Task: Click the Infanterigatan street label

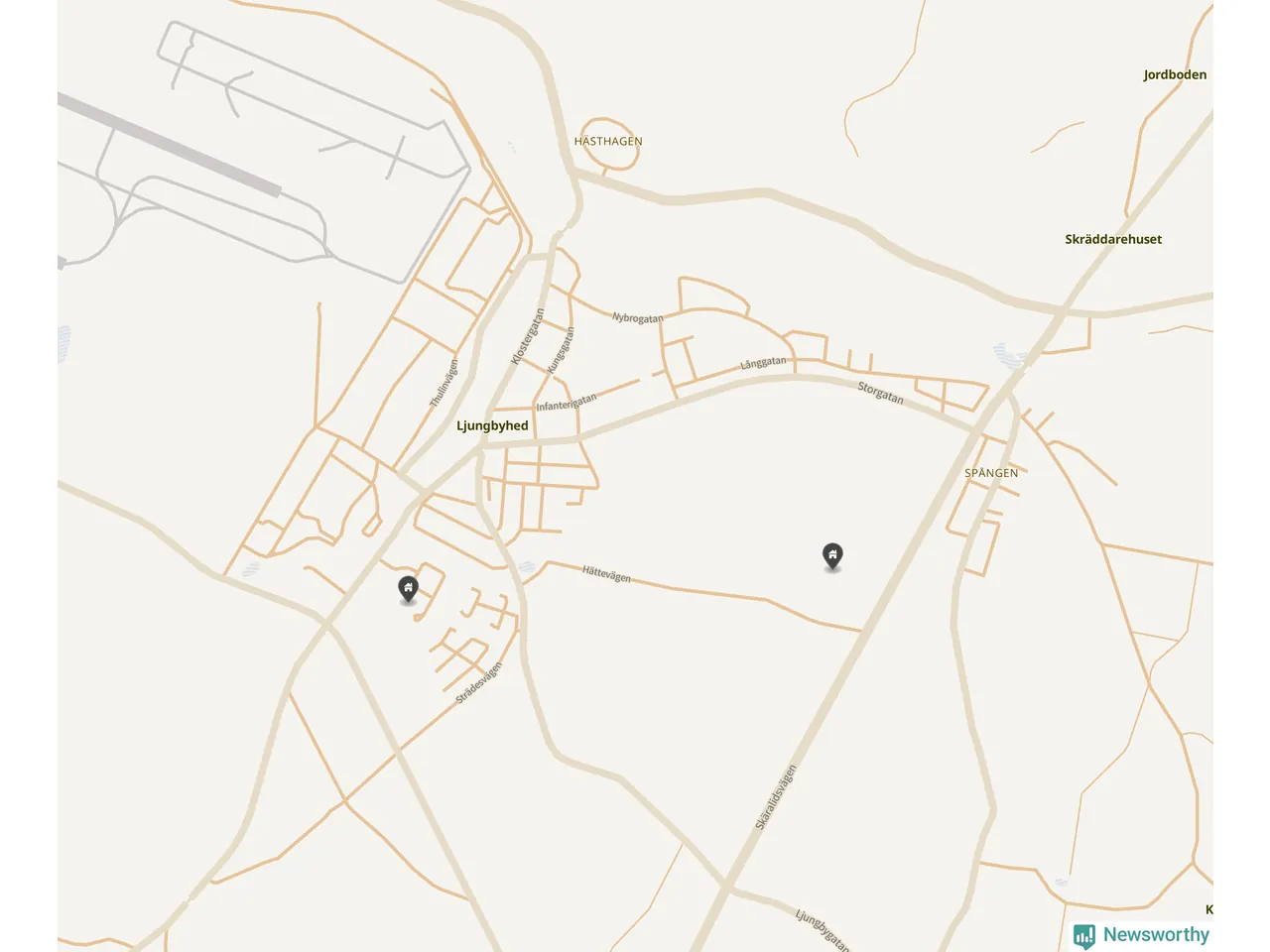Action: tap(567, 403)
